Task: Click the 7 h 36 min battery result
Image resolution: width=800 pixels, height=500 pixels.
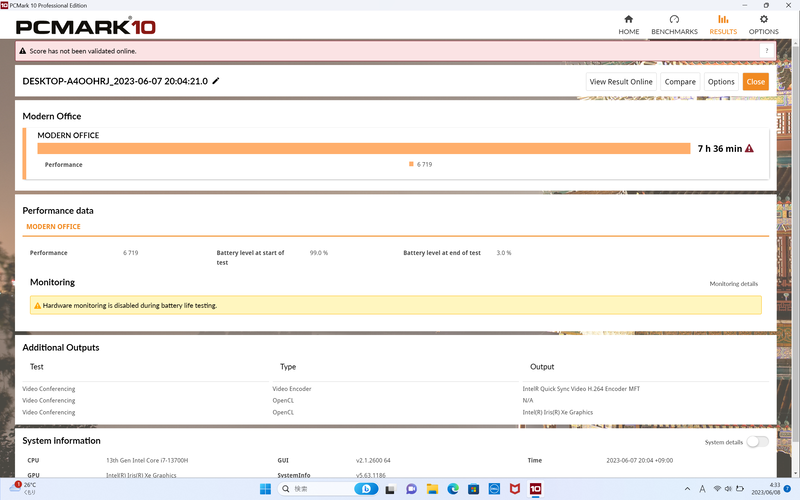Action: tap(719, 148)
